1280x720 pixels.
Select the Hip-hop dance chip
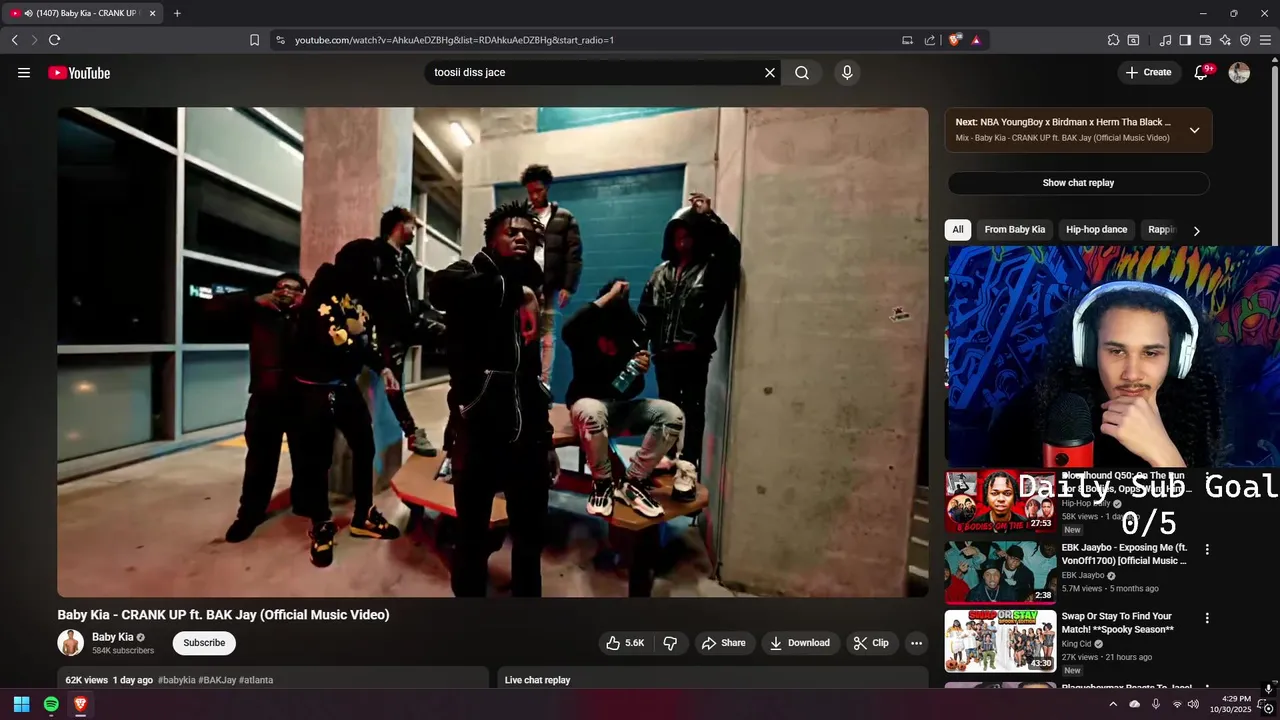1097,230
